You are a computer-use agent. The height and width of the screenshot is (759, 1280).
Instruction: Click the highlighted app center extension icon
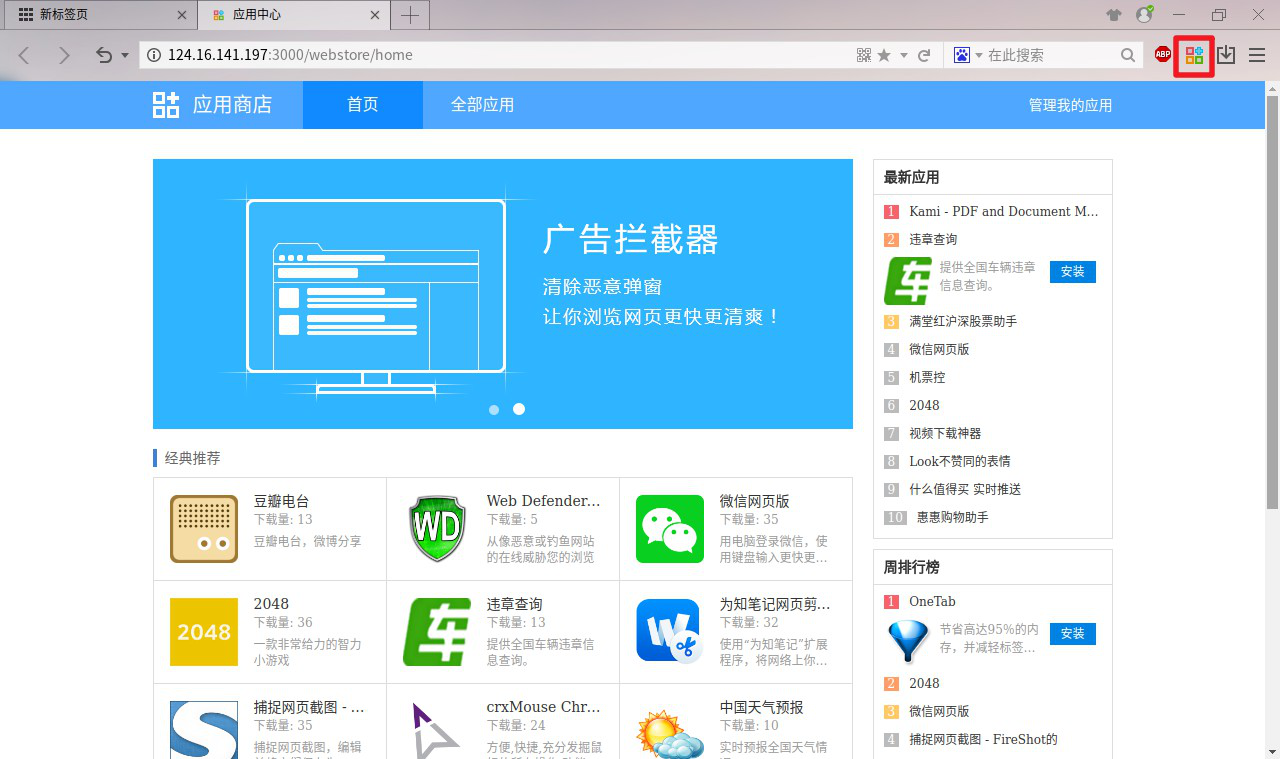pos(1193,55)
